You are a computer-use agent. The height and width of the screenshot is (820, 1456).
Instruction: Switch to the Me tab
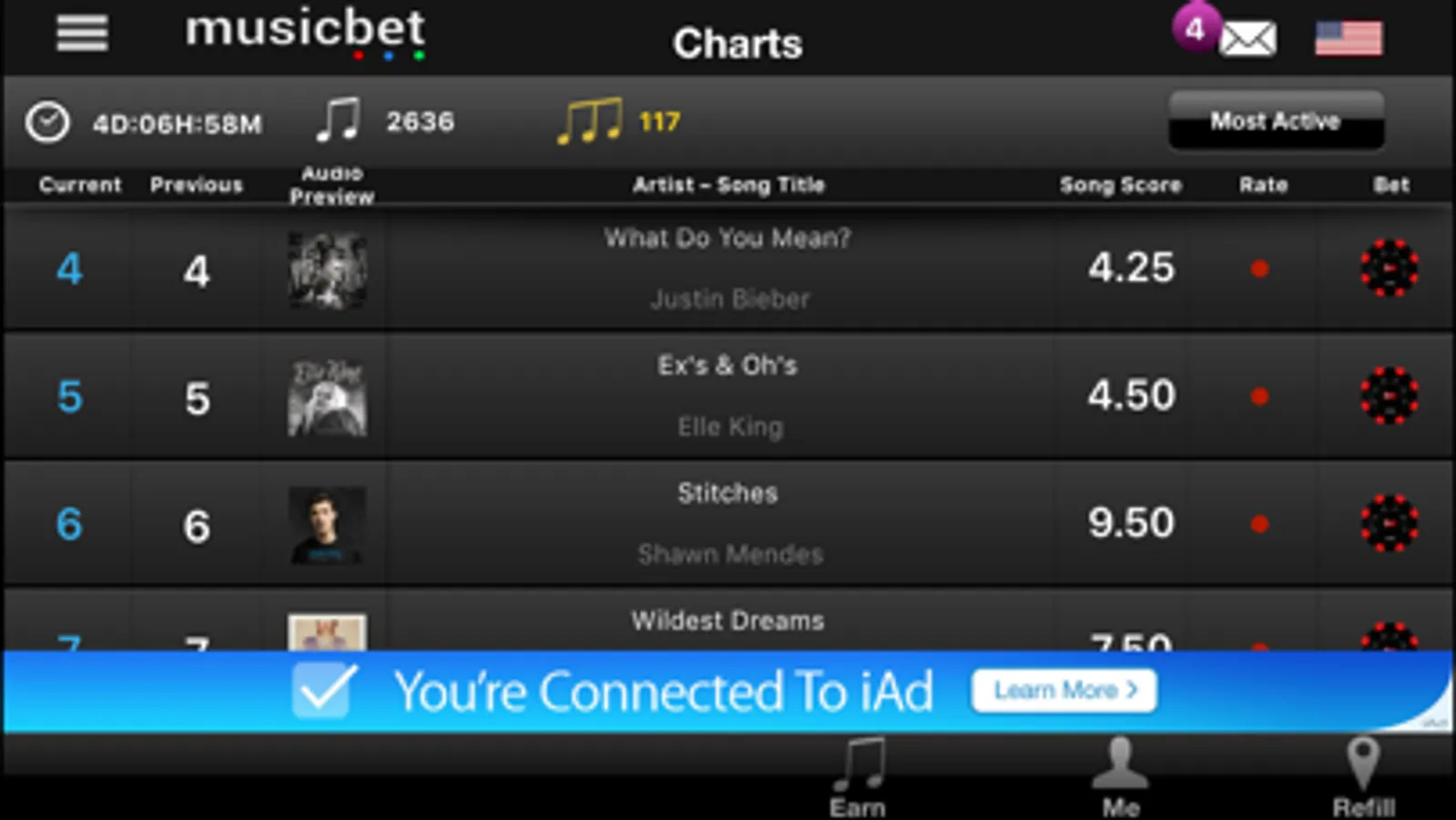(x=1120, y=777)
